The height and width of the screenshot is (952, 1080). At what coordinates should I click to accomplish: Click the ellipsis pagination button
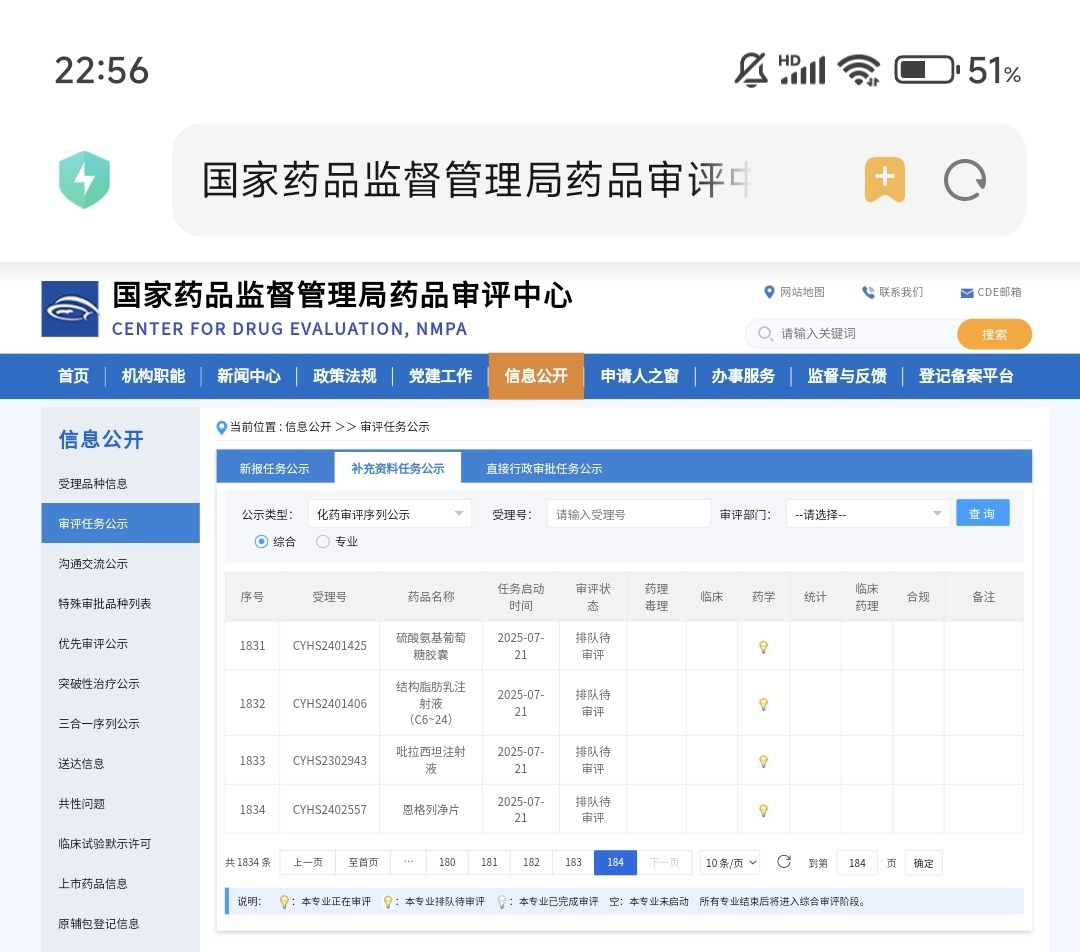[408, 862]
